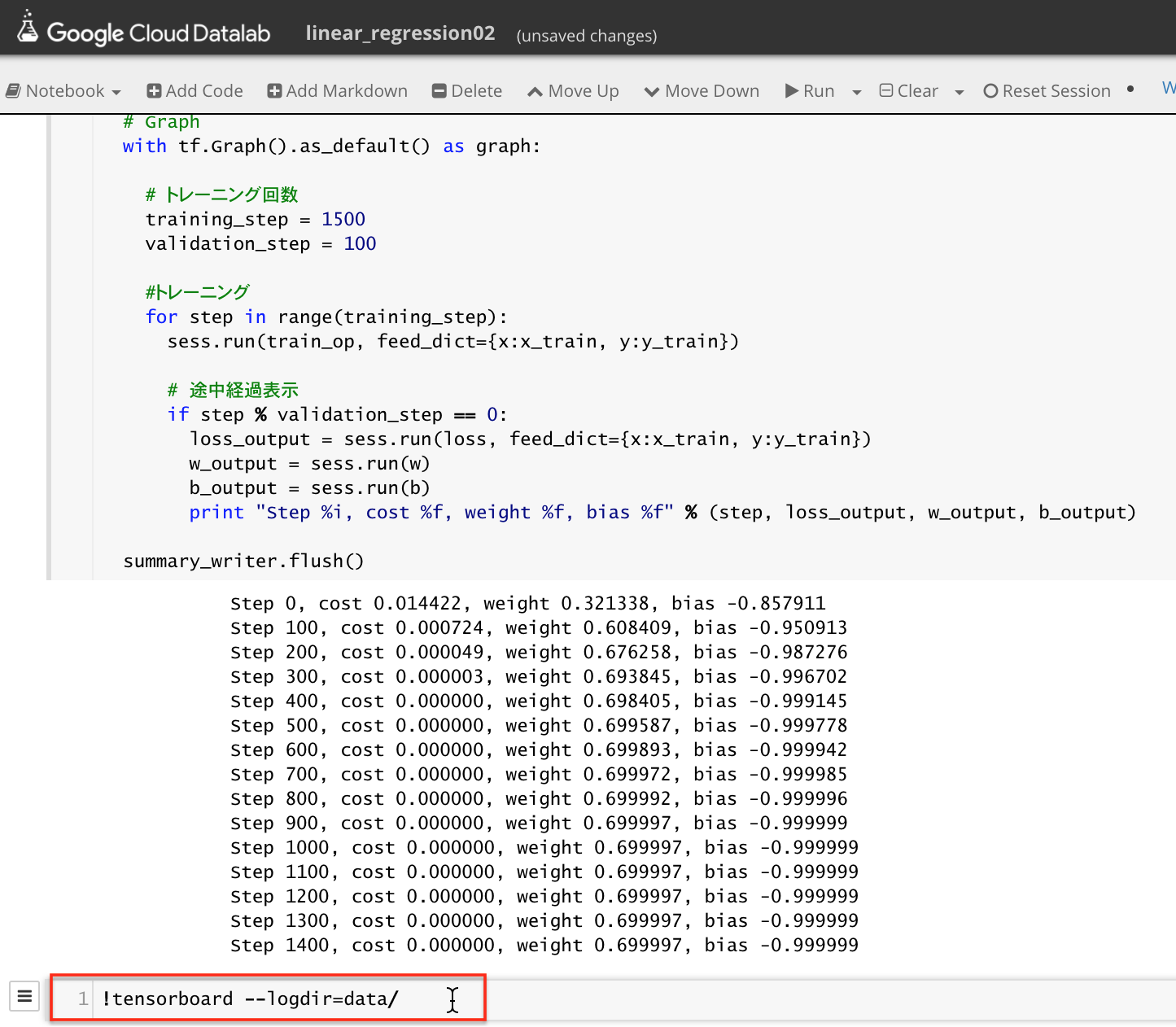The image size is (1176, 1027).
Task: Click into the tensorboard command cell
Action: coord(269,999)
